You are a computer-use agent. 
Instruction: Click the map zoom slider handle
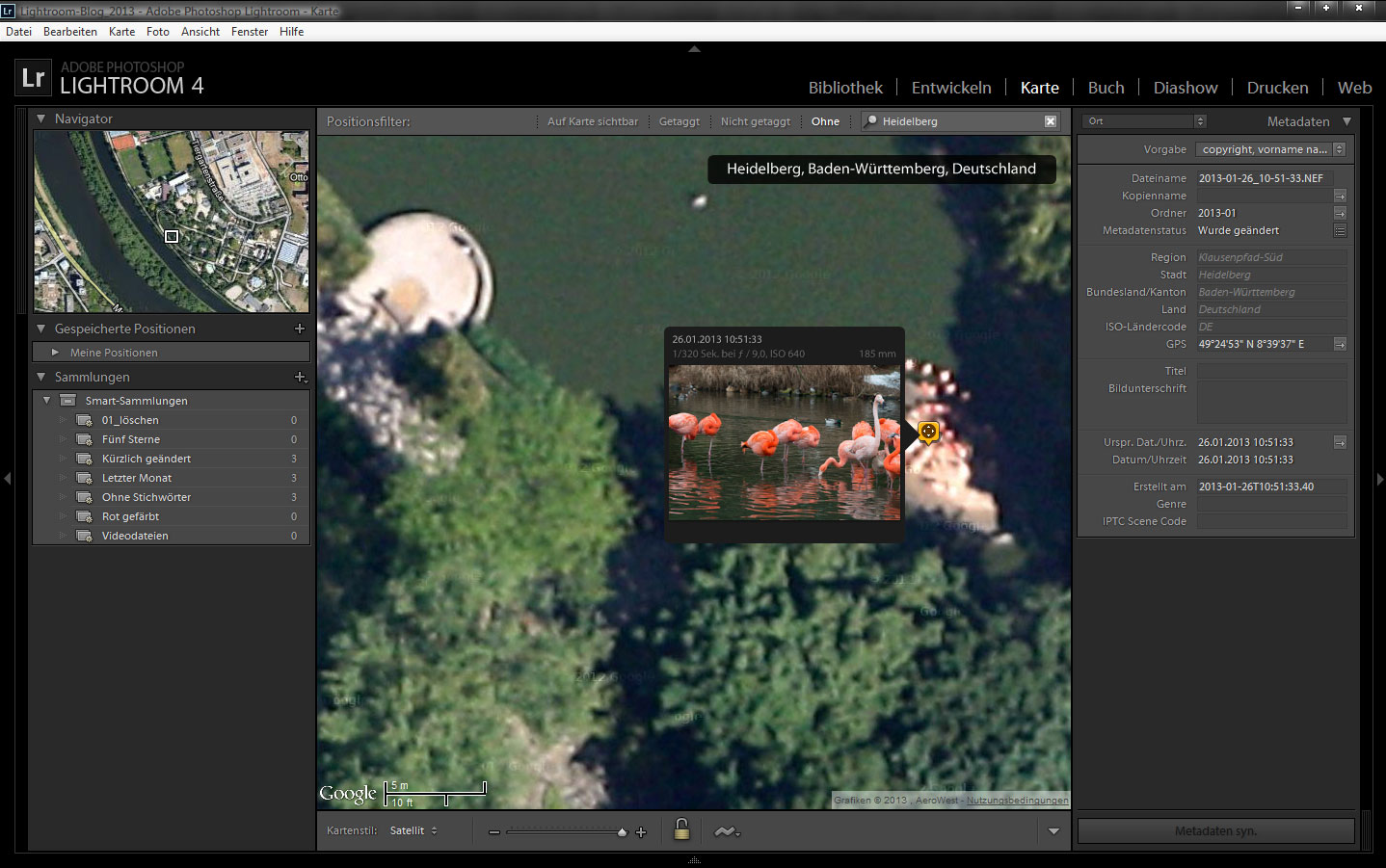(623, 831)
